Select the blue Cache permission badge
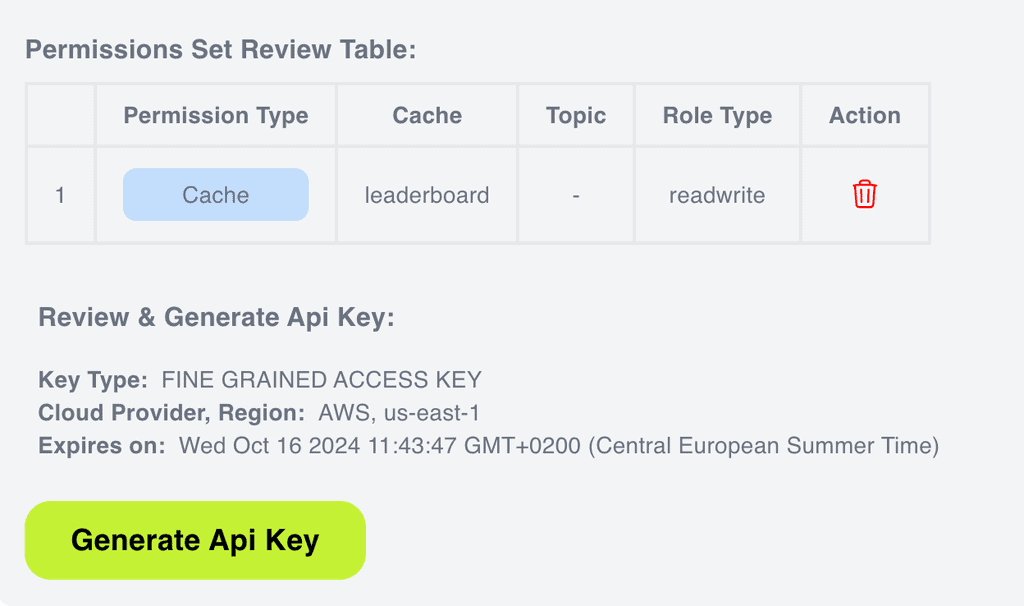The width and height of the screenshot is (1024, 606). tap(216, 195)
